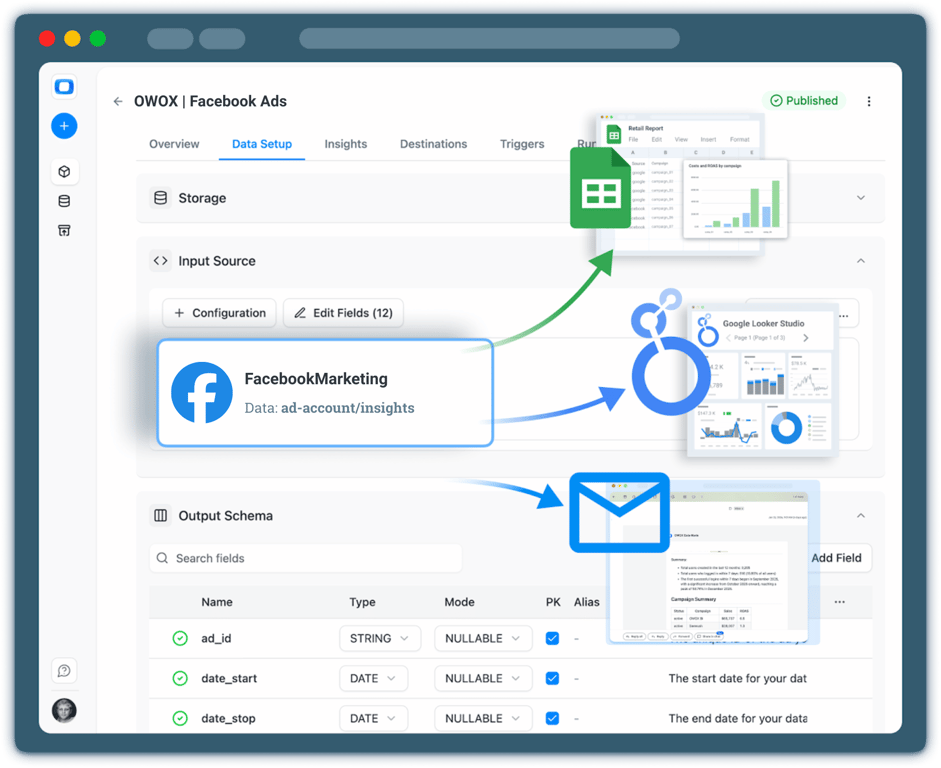Click the Name column header
The width and height of the screenshot is (941, 768).
(217, 602)
